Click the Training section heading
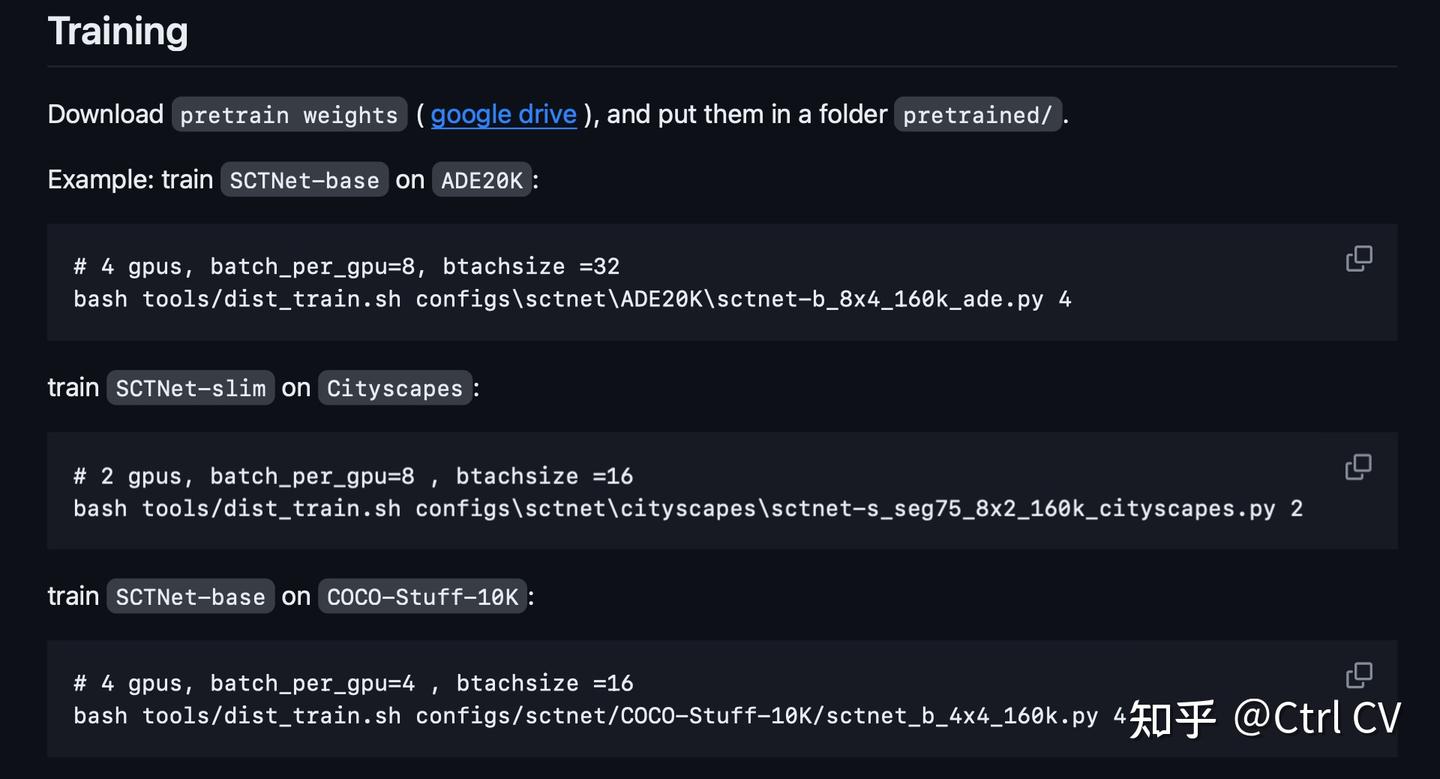The image size is (1440, 779). 118,31
